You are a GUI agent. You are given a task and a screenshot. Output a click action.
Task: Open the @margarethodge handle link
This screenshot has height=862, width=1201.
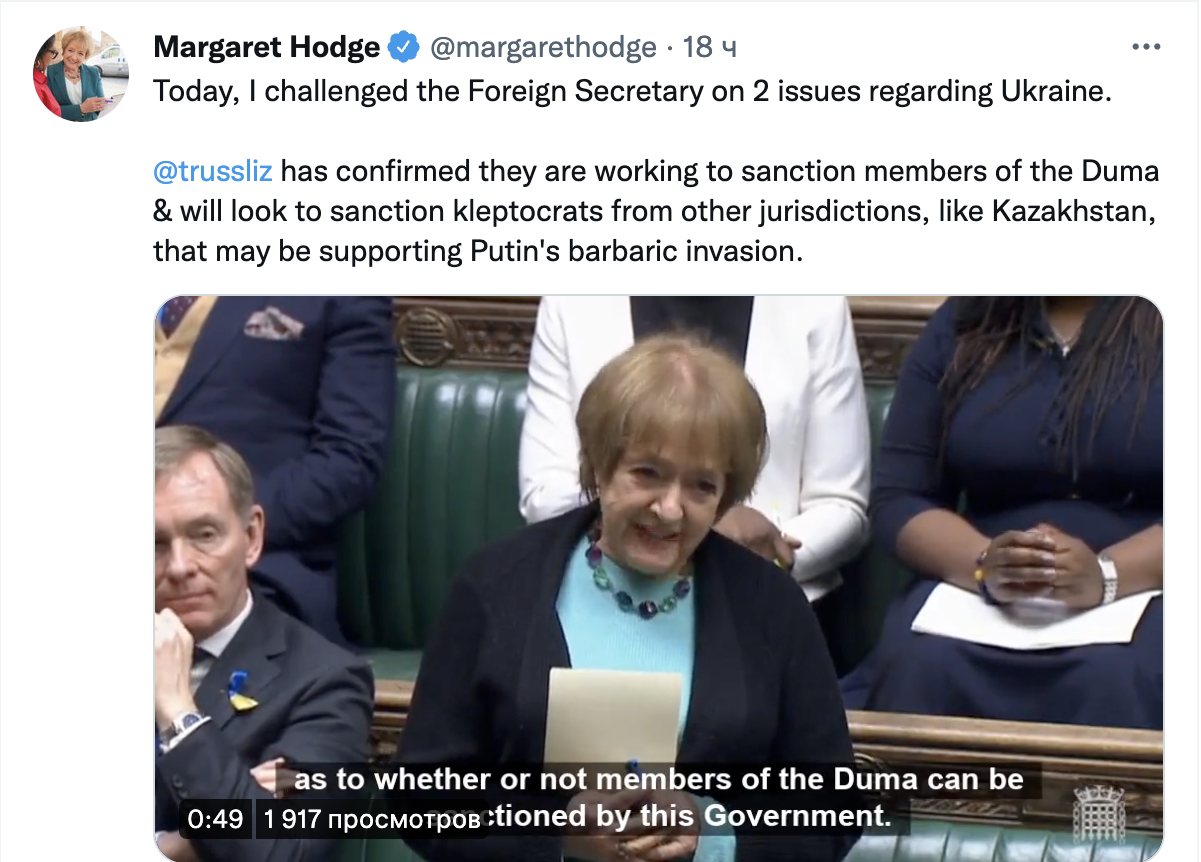coord(543,47)
